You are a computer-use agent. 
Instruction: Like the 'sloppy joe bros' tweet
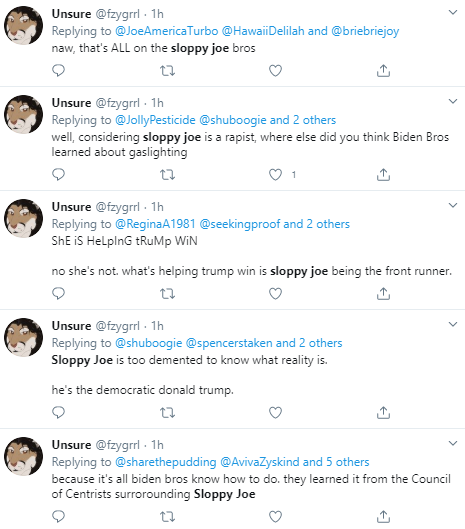(x=275, y=71)
